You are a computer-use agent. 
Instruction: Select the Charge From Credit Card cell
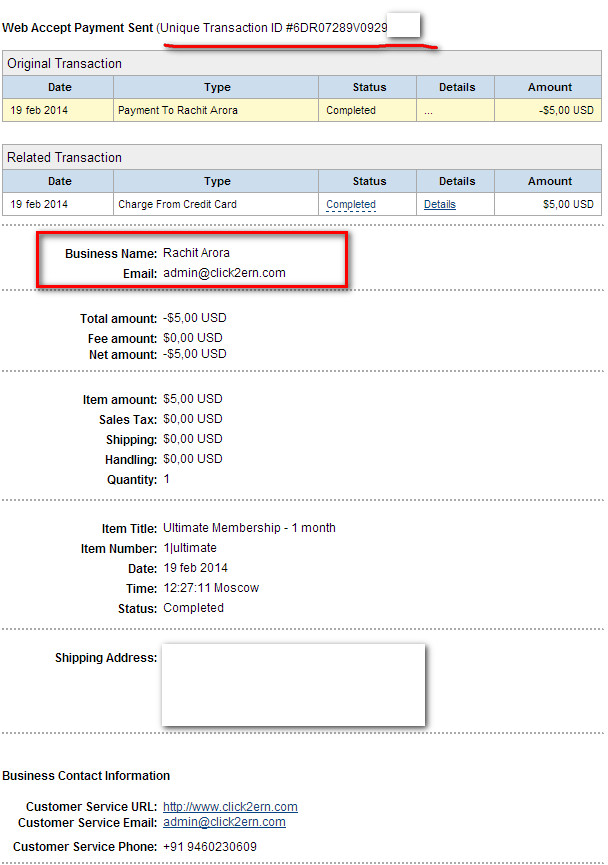[177, 204]
